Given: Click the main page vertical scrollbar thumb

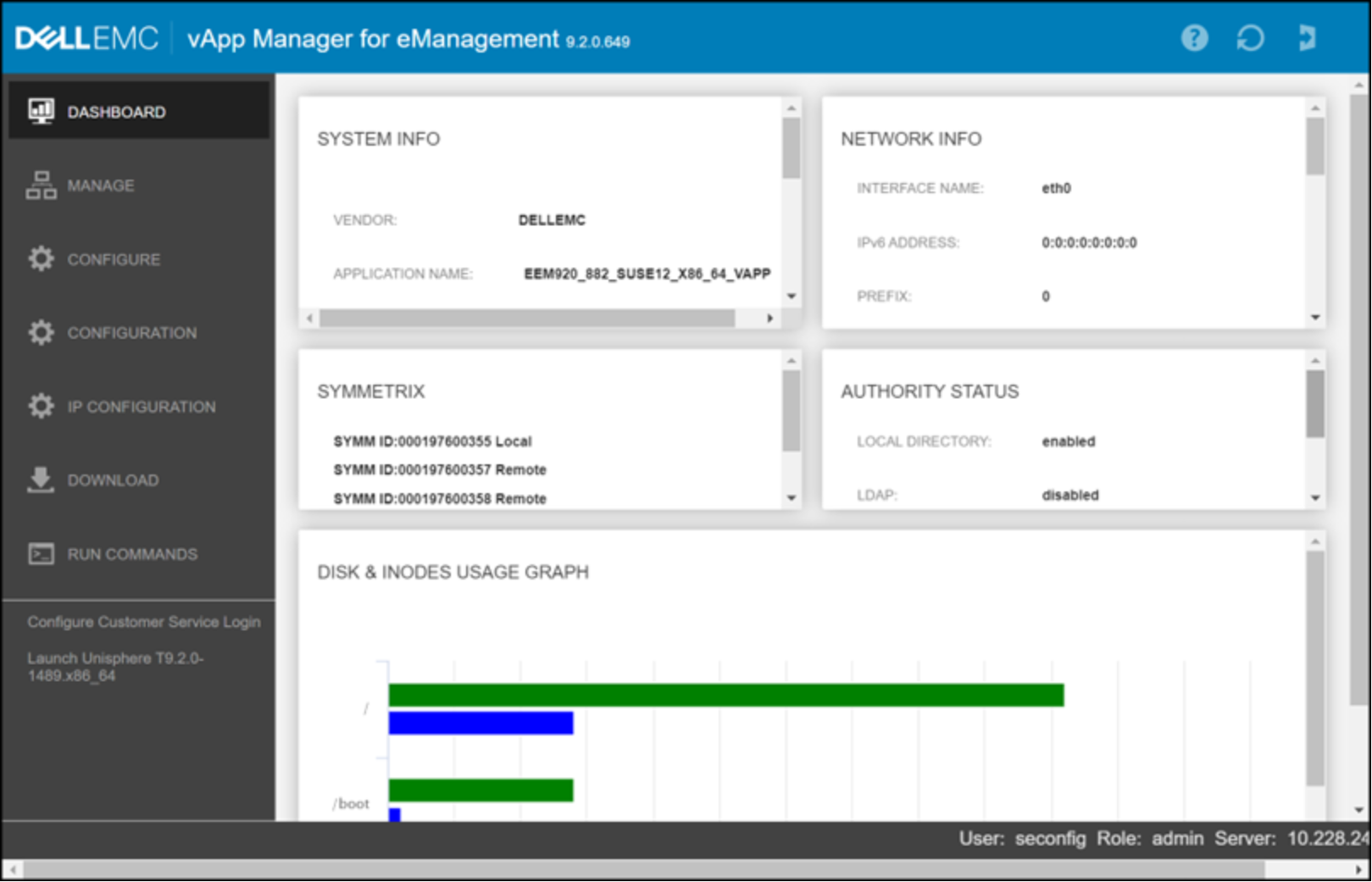Looking at the screenshot, I should pyautogui.click(x=1358, y=398).
